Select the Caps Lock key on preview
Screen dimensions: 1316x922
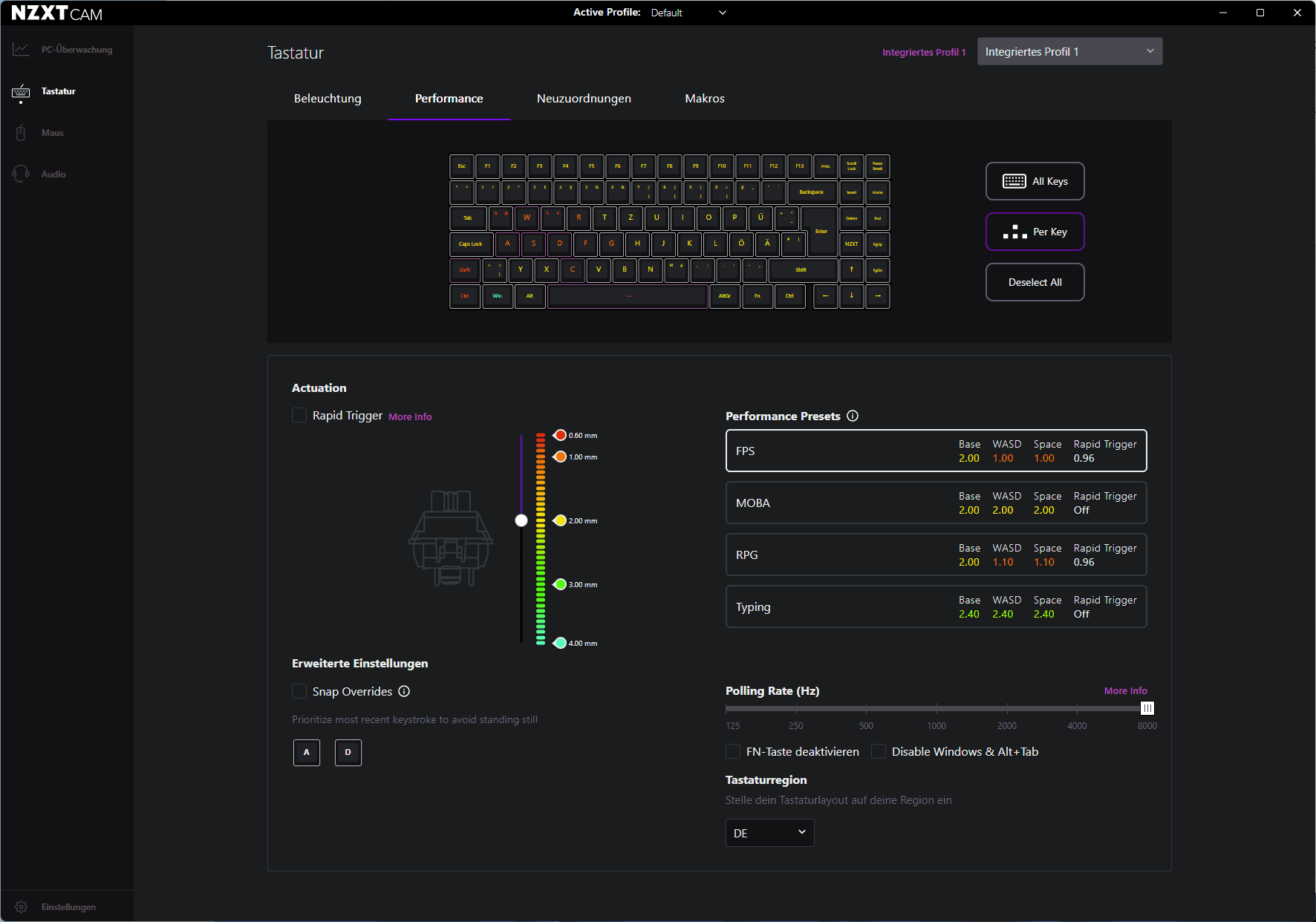471,244
